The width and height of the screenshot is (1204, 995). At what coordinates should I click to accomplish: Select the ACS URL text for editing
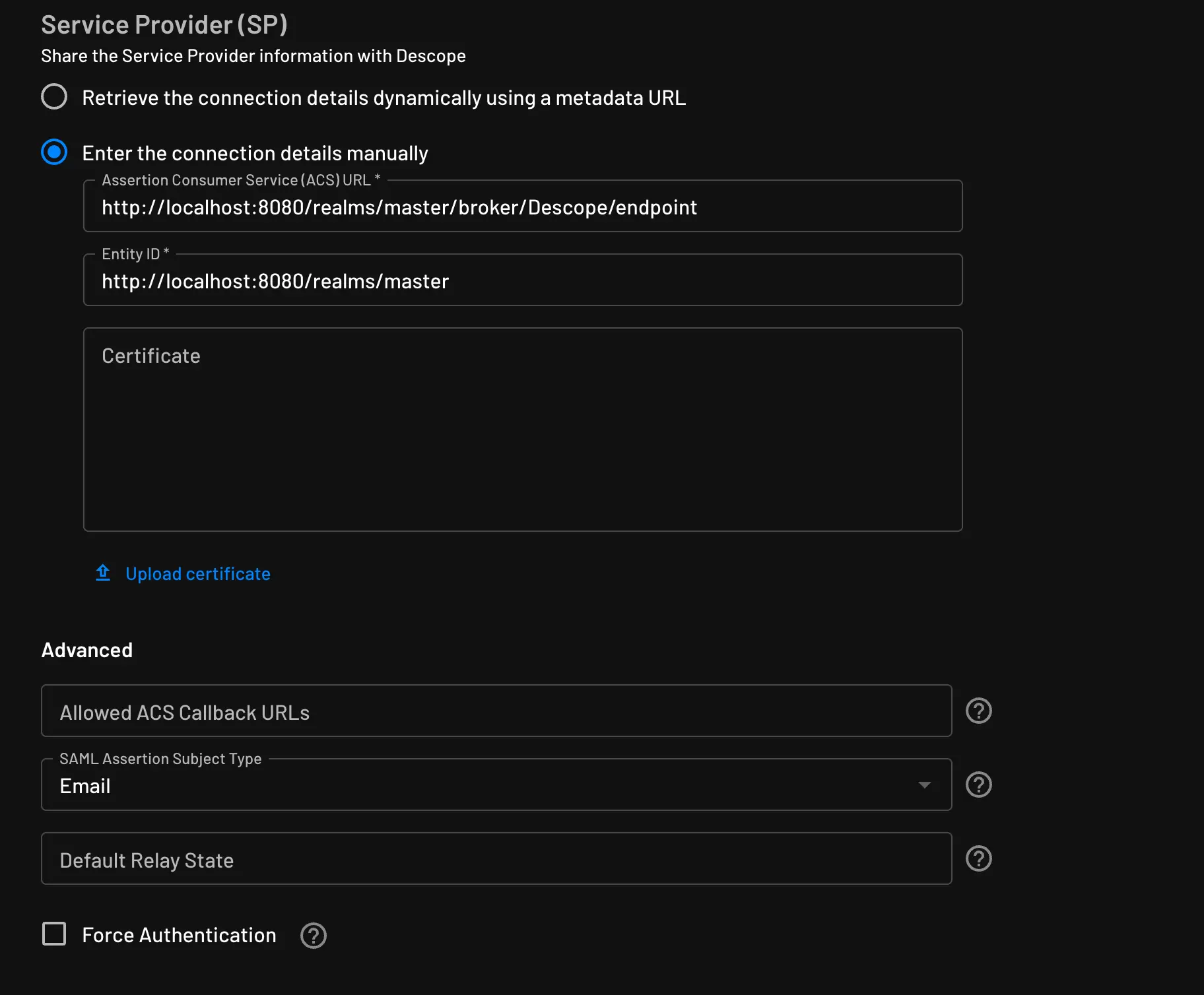pyautogui.click(x=399, y=207)
